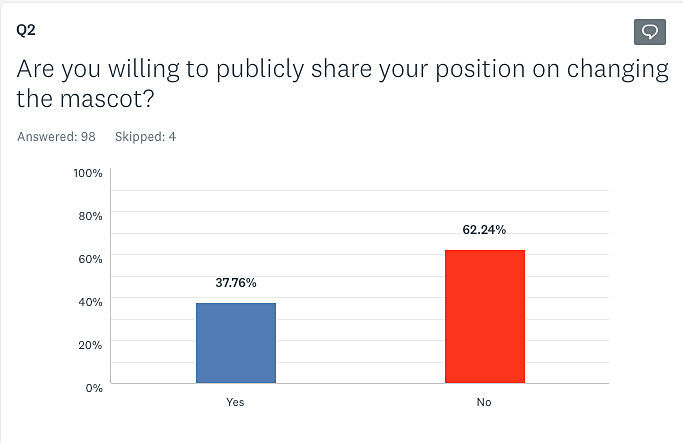
Task: Click the 62.24% data label
Action: (x=484, y=229)
